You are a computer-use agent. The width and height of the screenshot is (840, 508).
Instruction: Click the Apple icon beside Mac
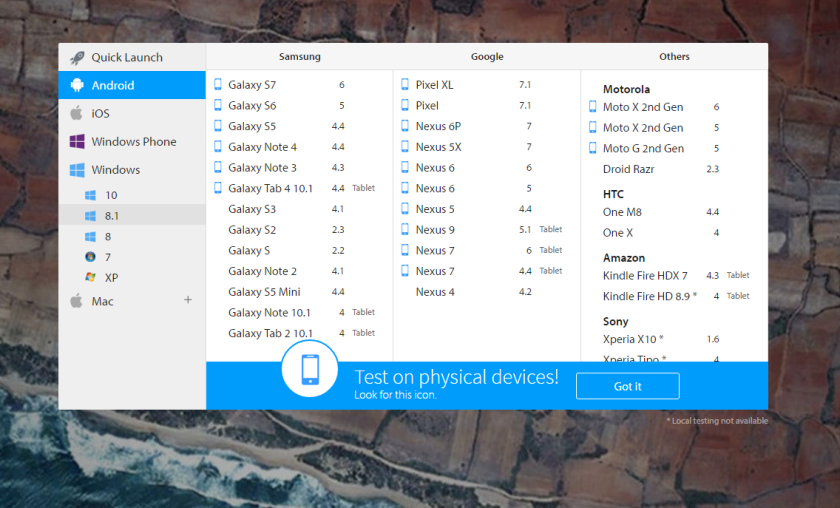(77, 301)
